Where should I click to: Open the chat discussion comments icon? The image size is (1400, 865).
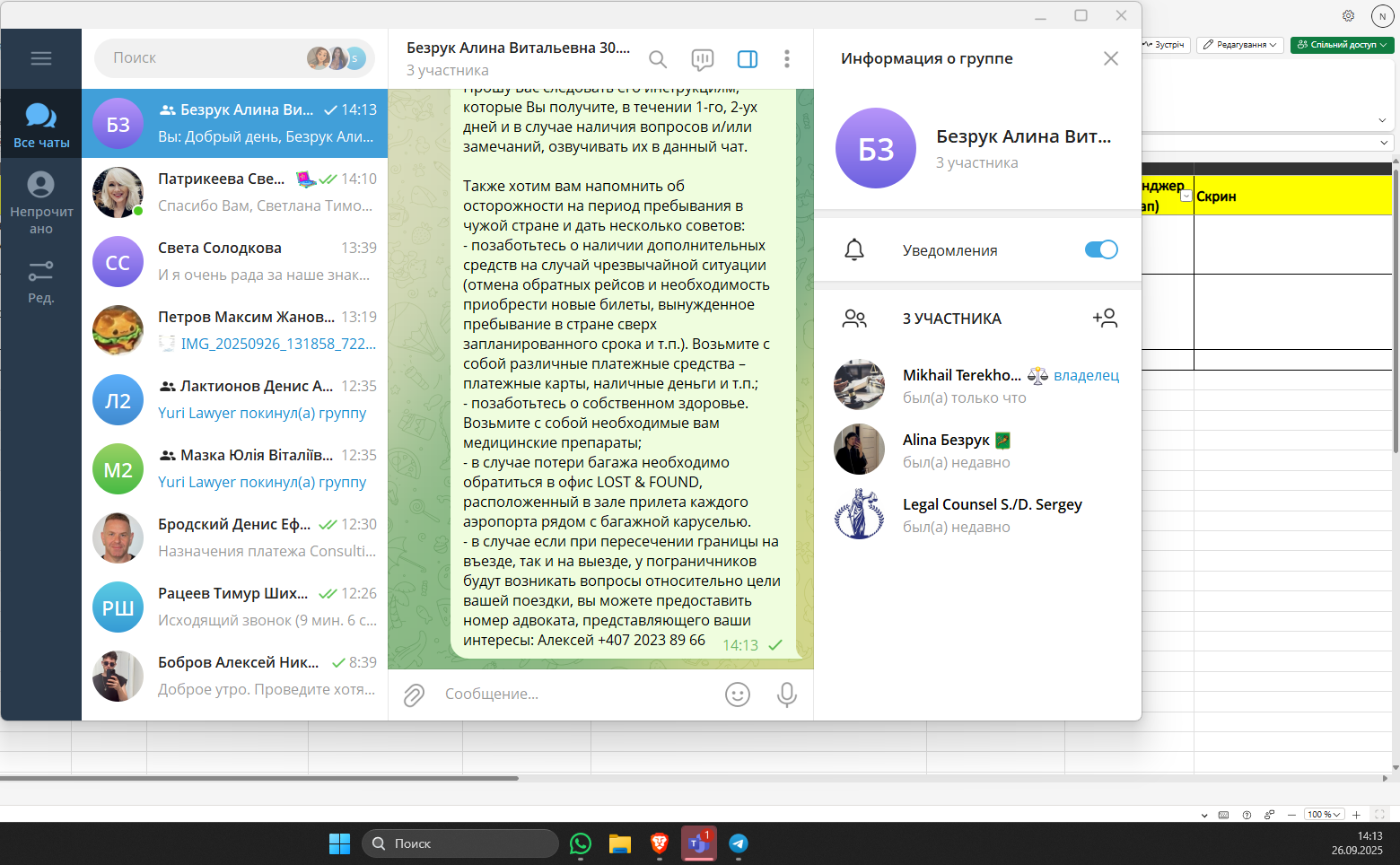click(703, 59)
